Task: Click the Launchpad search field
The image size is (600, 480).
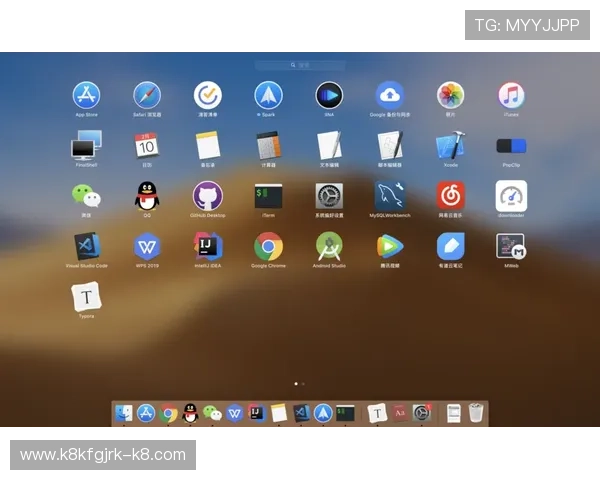Action: (300, 65)
